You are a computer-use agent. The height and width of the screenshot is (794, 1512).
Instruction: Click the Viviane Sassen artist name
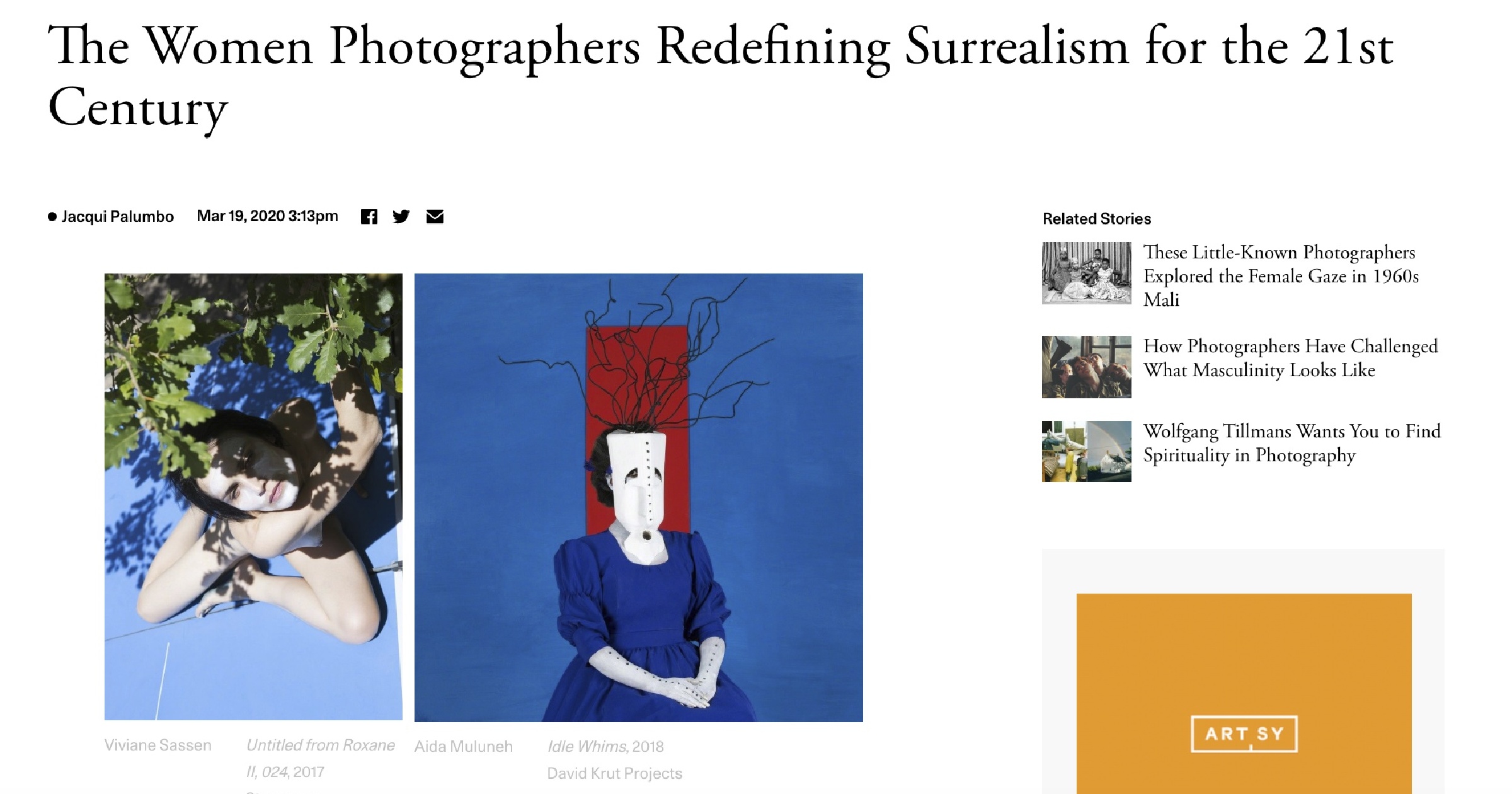click(158, 745)
